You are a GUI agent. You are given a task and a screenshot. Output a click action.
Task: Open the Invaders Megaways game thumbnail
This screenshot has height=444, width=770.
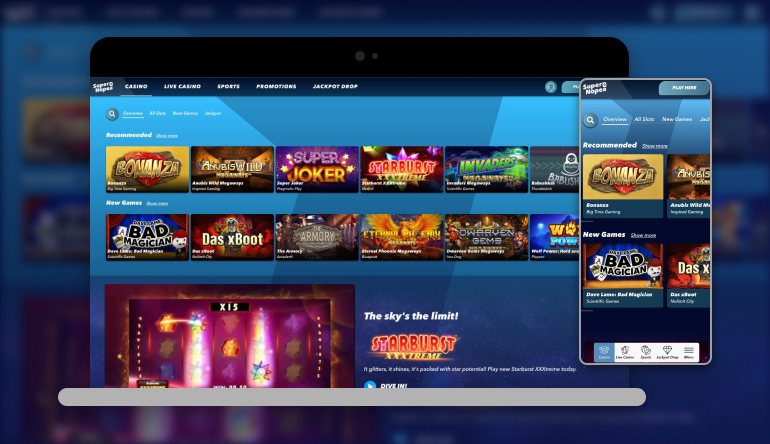[x=487, y=169]
